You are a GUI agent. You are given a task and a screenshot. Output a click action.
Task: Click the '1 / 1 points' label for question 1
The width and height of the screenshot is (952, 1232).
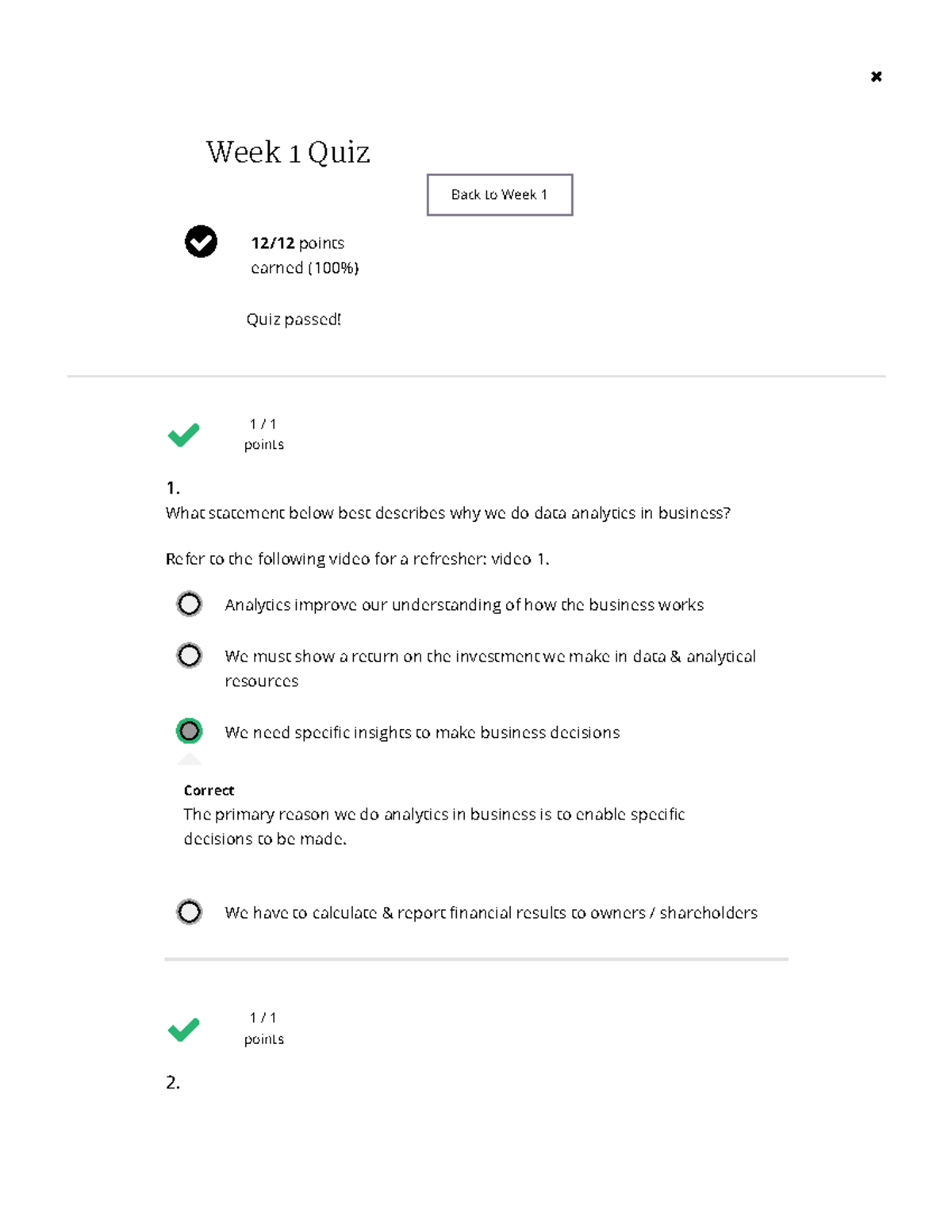263,434
